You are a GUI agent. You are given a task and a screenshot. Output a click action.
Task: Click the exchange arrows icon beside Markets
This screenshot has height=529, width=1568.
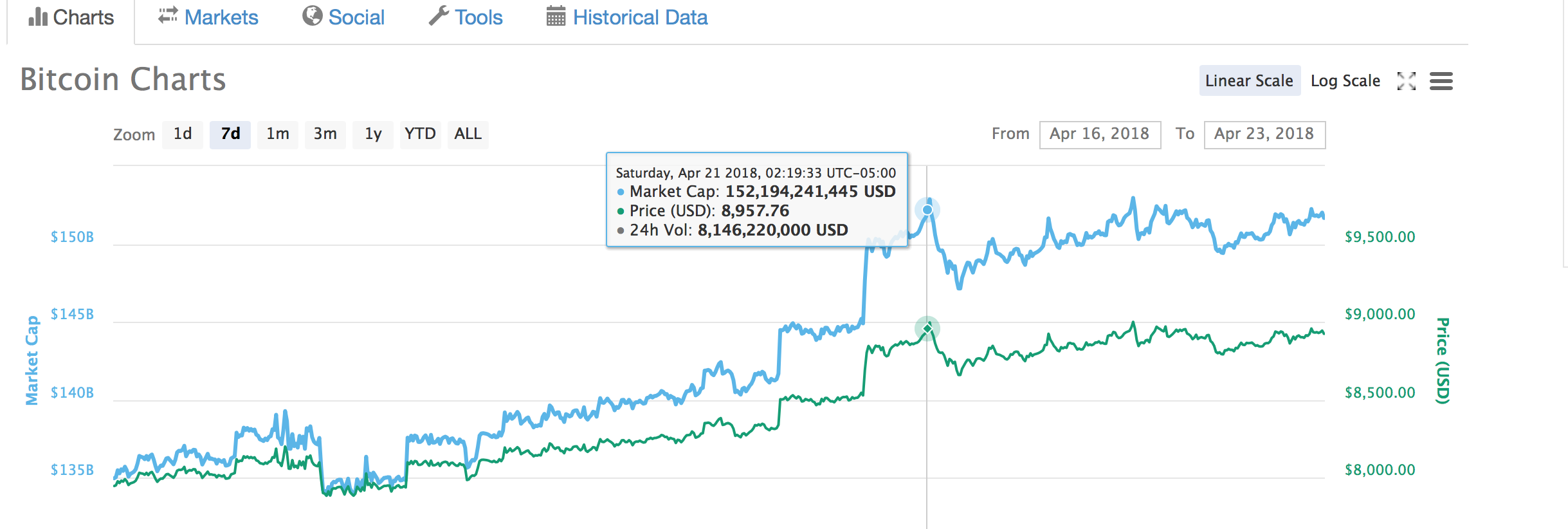click(168, 15)
